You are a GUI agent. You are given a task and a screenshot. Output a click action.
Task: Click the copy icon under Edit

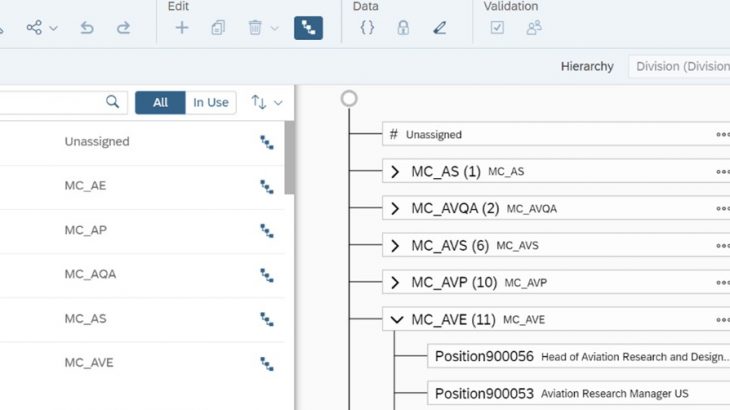pyautogui.click(x=218, y=28)
